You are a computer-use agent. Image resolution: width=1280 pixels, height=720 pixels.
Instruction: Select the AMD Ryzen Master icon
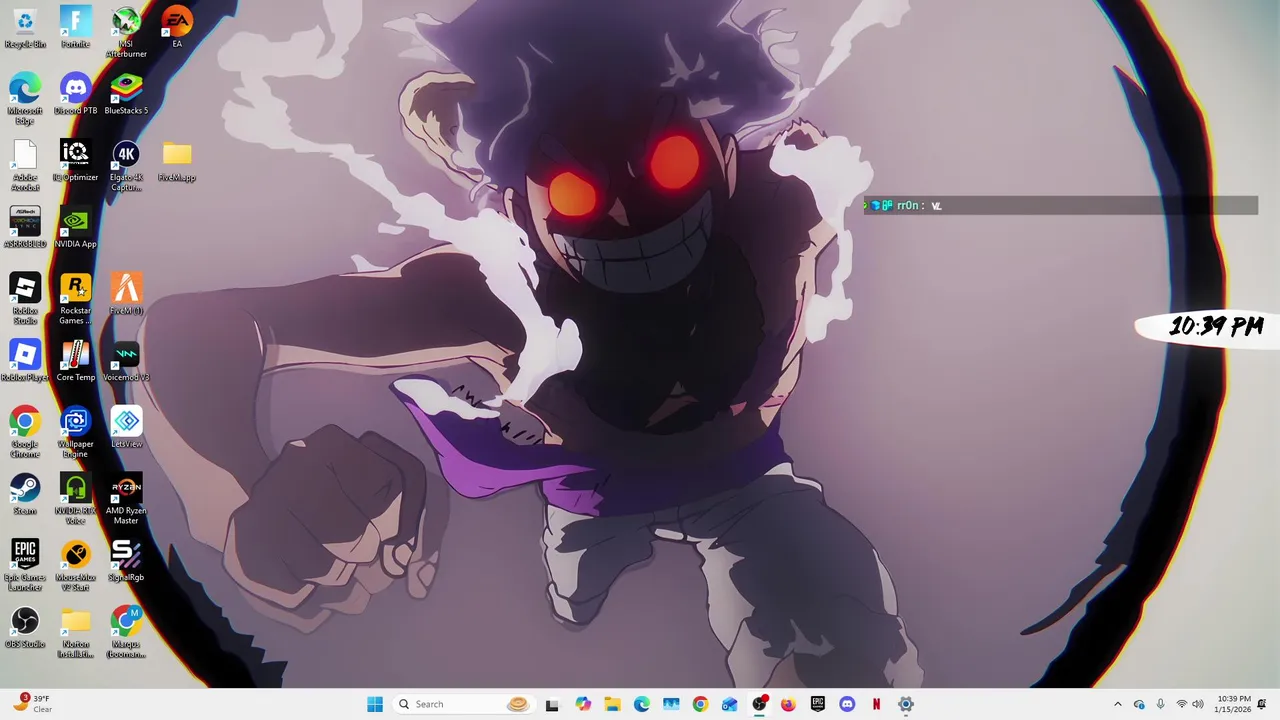point(126,499)
